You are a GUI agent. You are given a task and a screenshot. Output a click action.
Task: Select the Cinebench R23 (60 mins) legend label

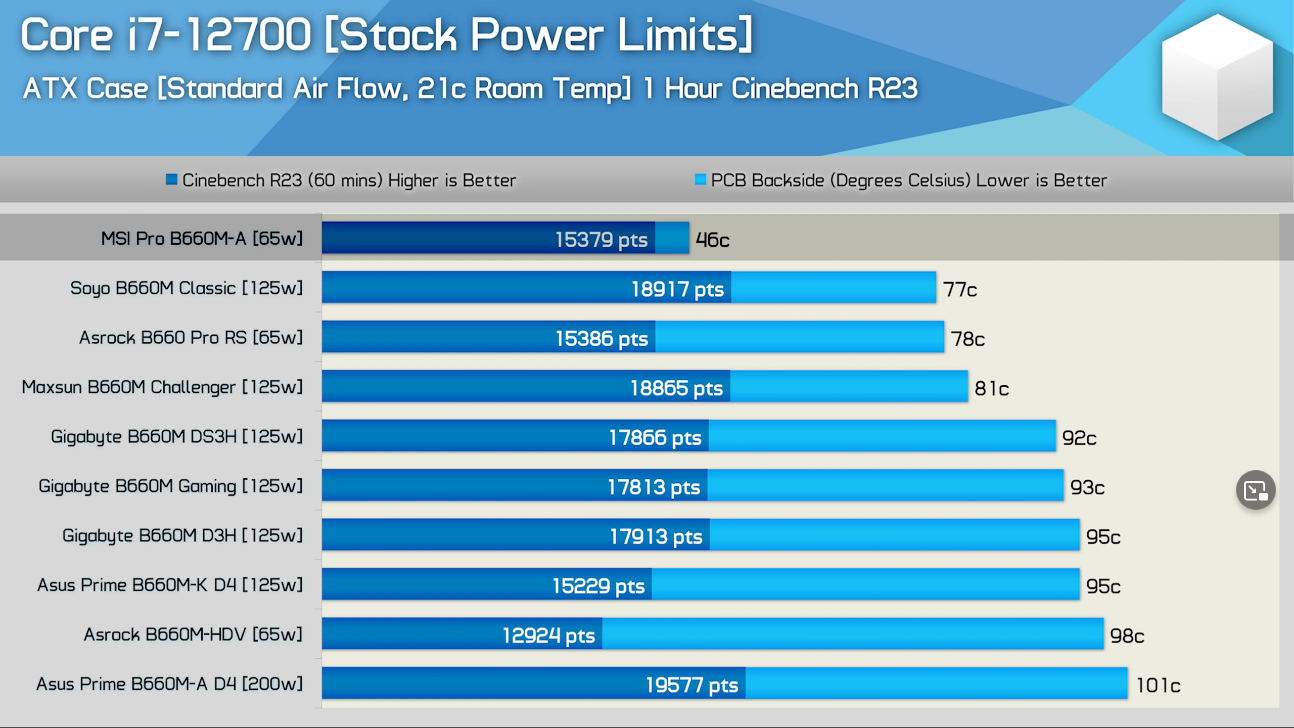click(x=349, y=181)
